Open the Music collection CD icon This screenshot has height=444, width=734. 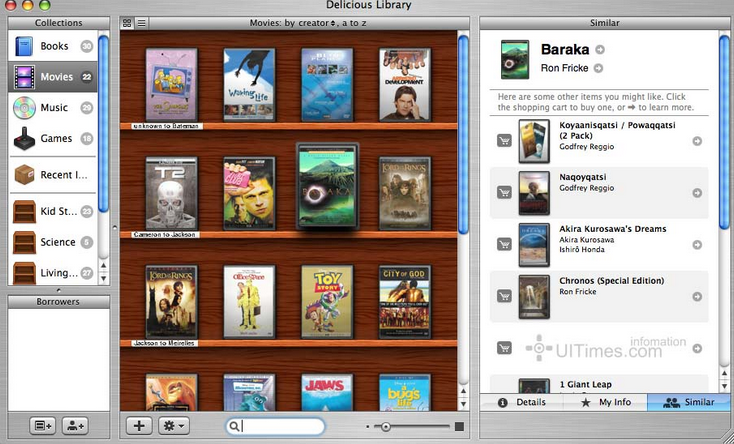(x=24, y=108)
